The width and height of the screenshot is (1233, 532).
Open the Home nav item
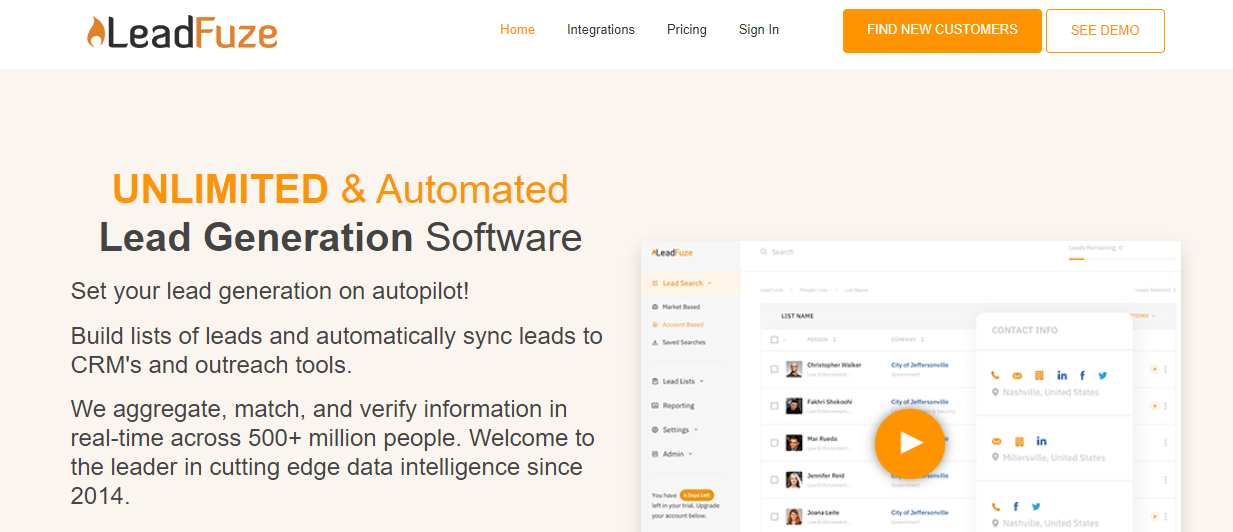click(517, 30)
